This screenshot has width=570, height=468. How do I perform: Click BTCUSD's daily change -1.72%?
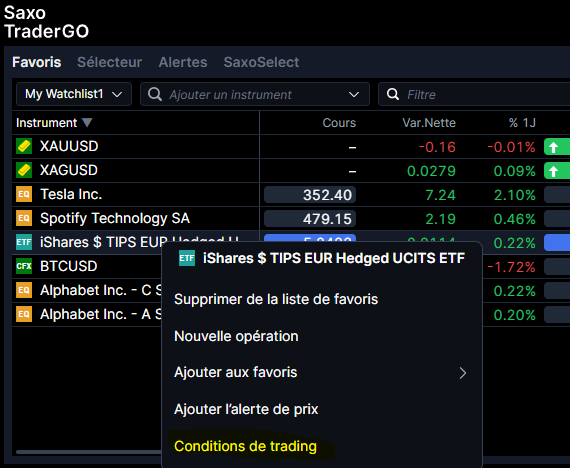[x=511, y=267]
